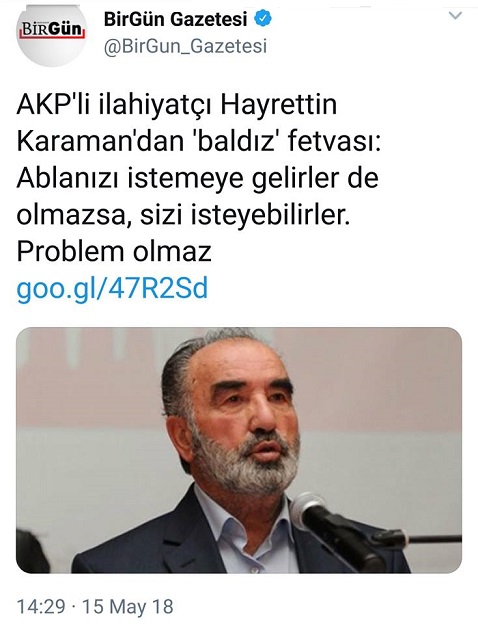Image resolution: width=478 pixels, height=624 pixels.
Task: Follow the goo.gl/47R2Sd link
Action: 112,289
